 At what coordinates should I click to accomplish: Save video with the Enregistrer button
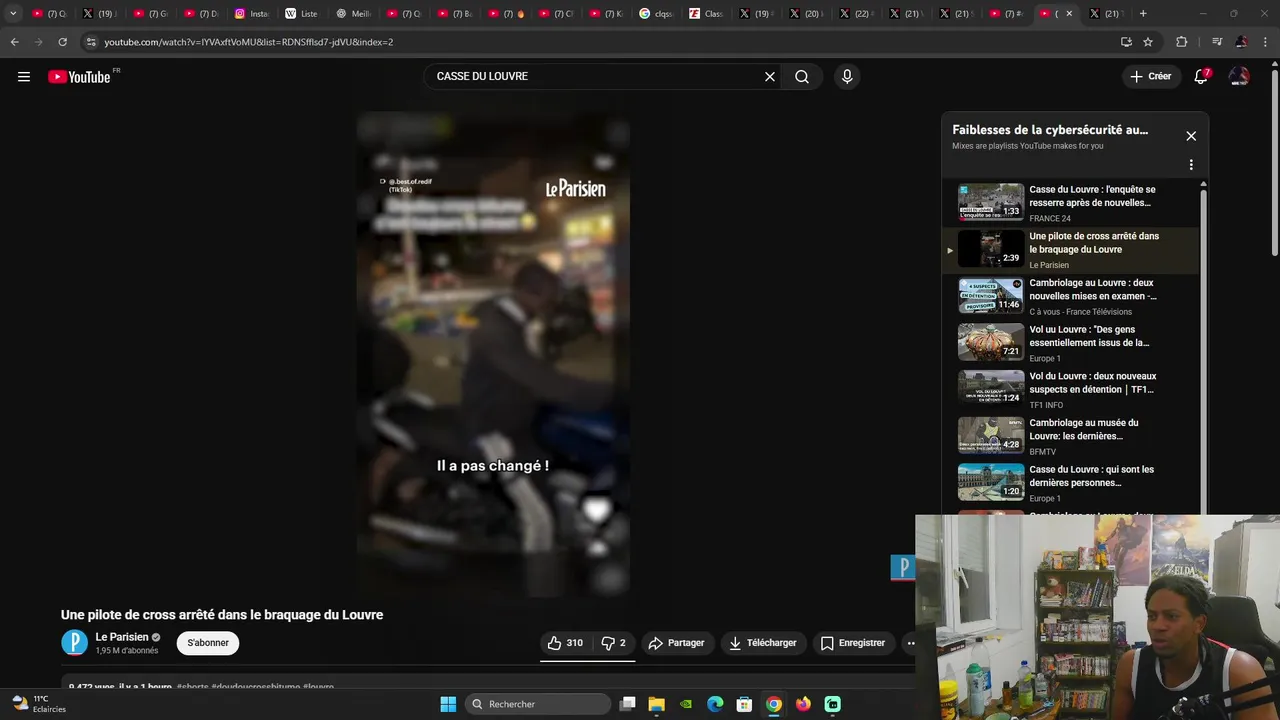click(x=853, y=643)
